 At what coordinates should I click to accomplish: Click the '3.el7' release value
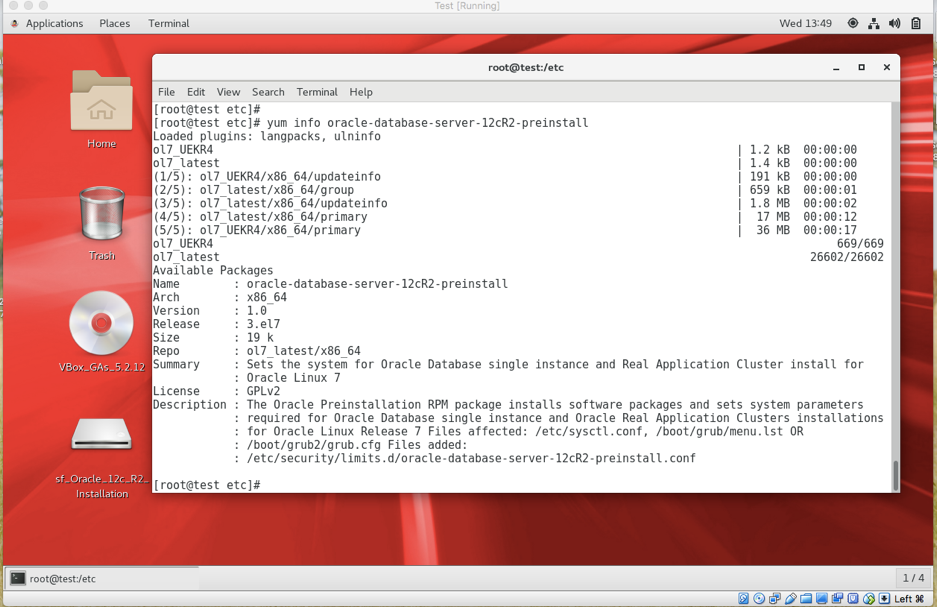pos(264,324)
